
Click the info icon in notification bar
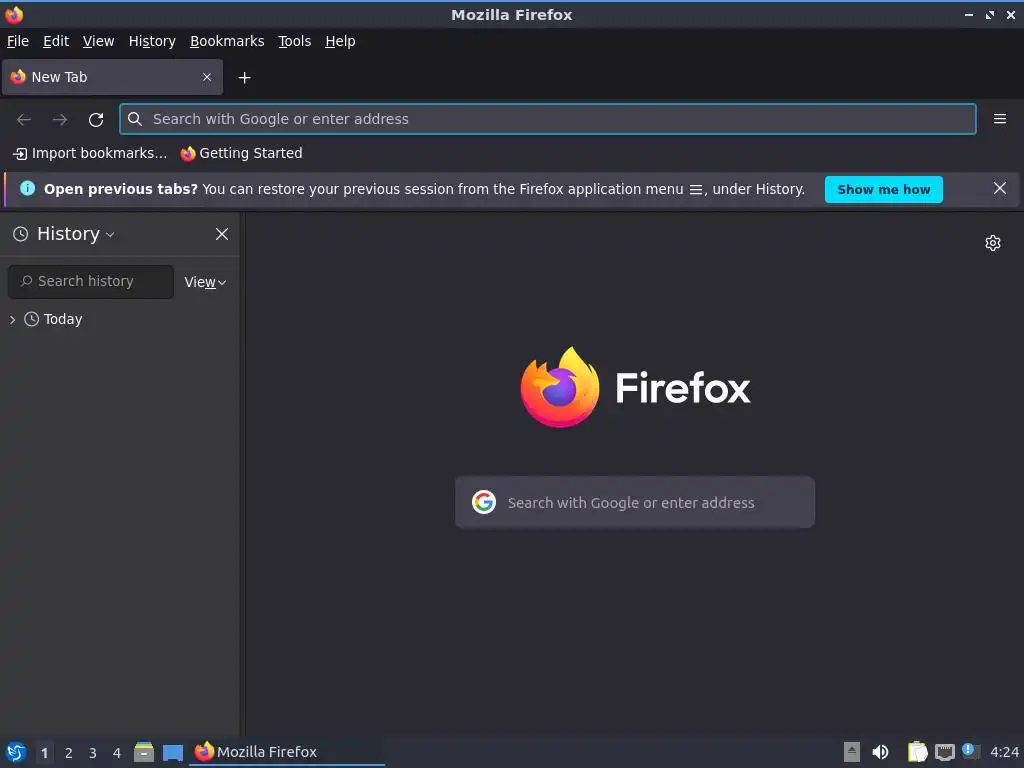click(27, 189)
